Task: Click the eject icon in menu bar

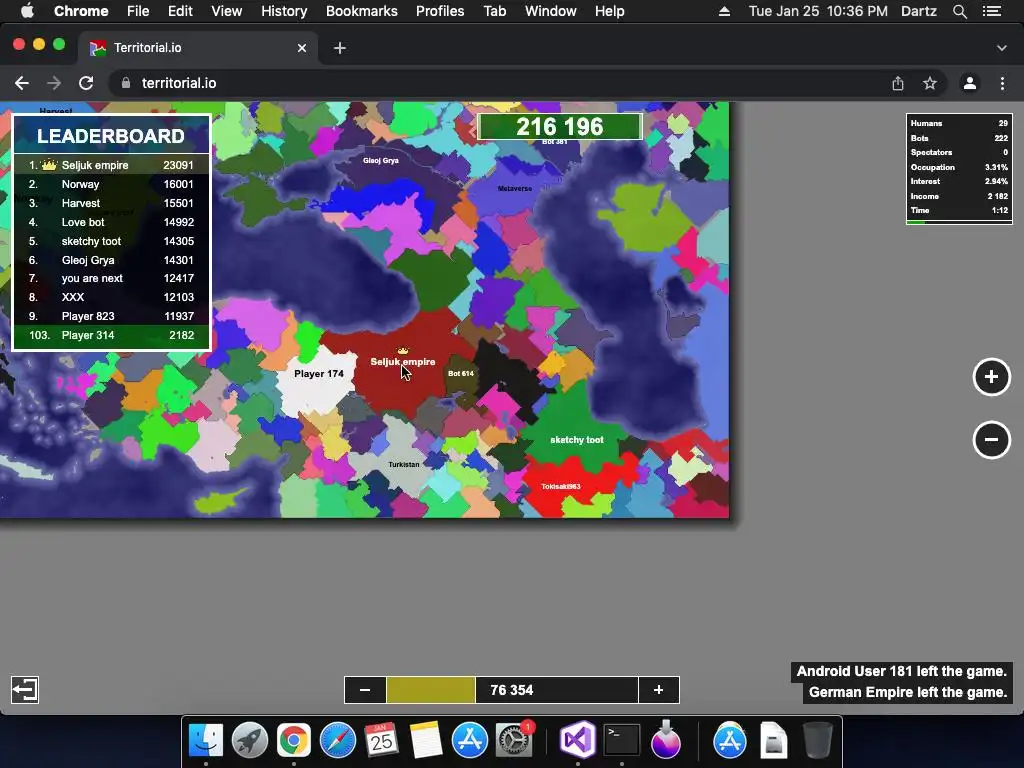Action: (x=724, y=11)
